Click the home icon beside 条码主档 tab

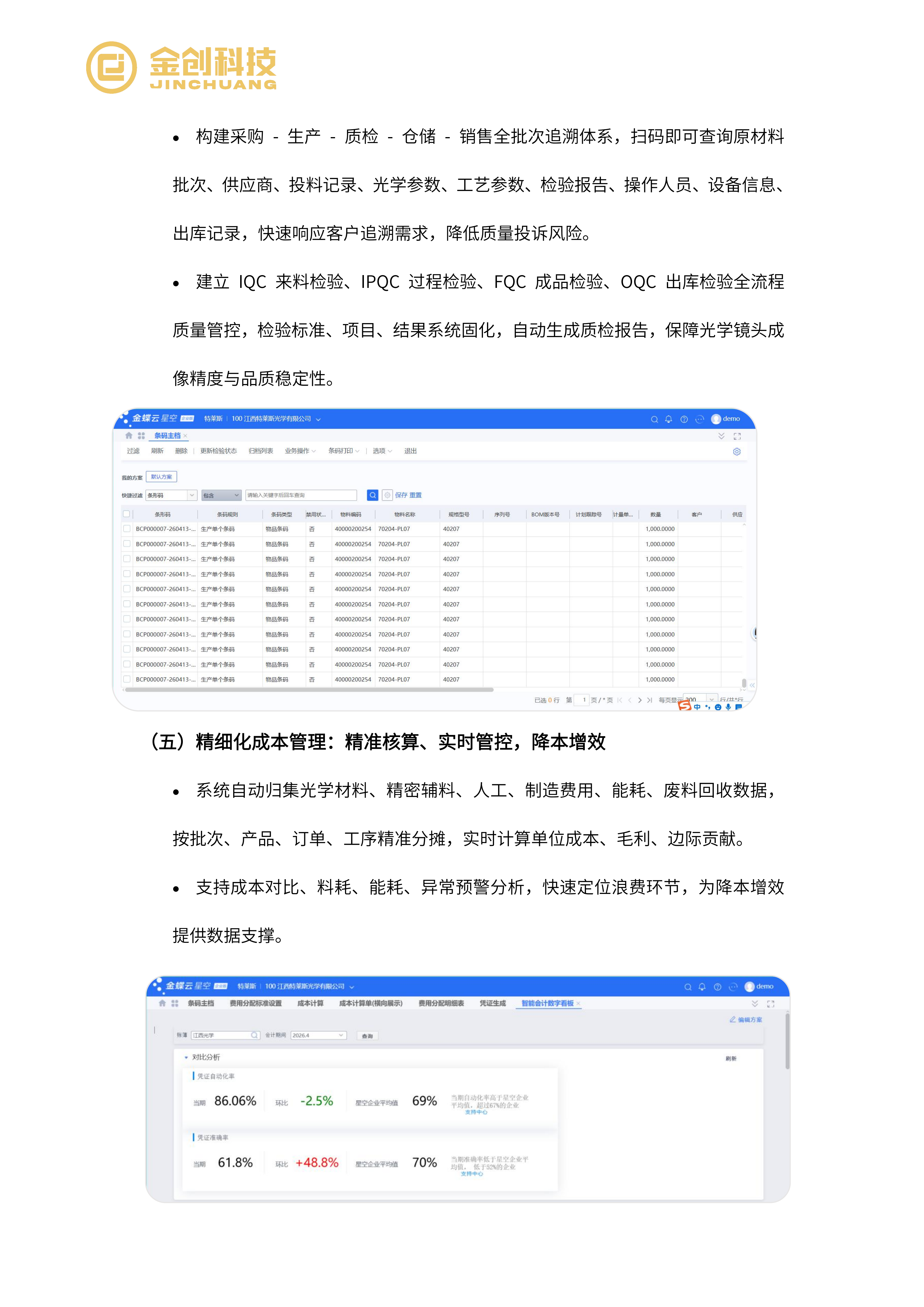[x=129, y=435]
